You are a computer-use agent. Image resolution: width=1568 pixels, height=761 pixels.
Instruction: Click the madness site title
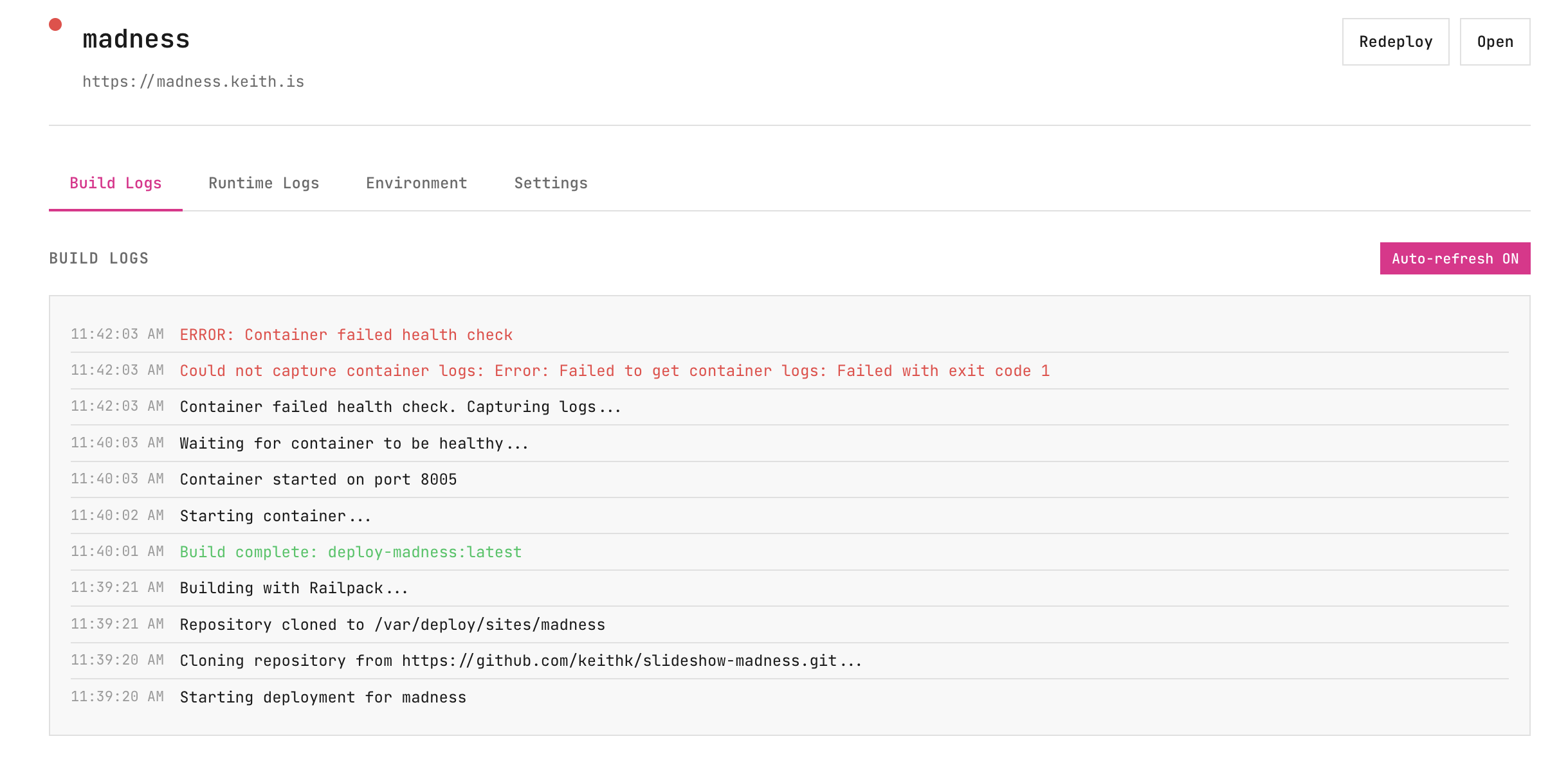136,39
